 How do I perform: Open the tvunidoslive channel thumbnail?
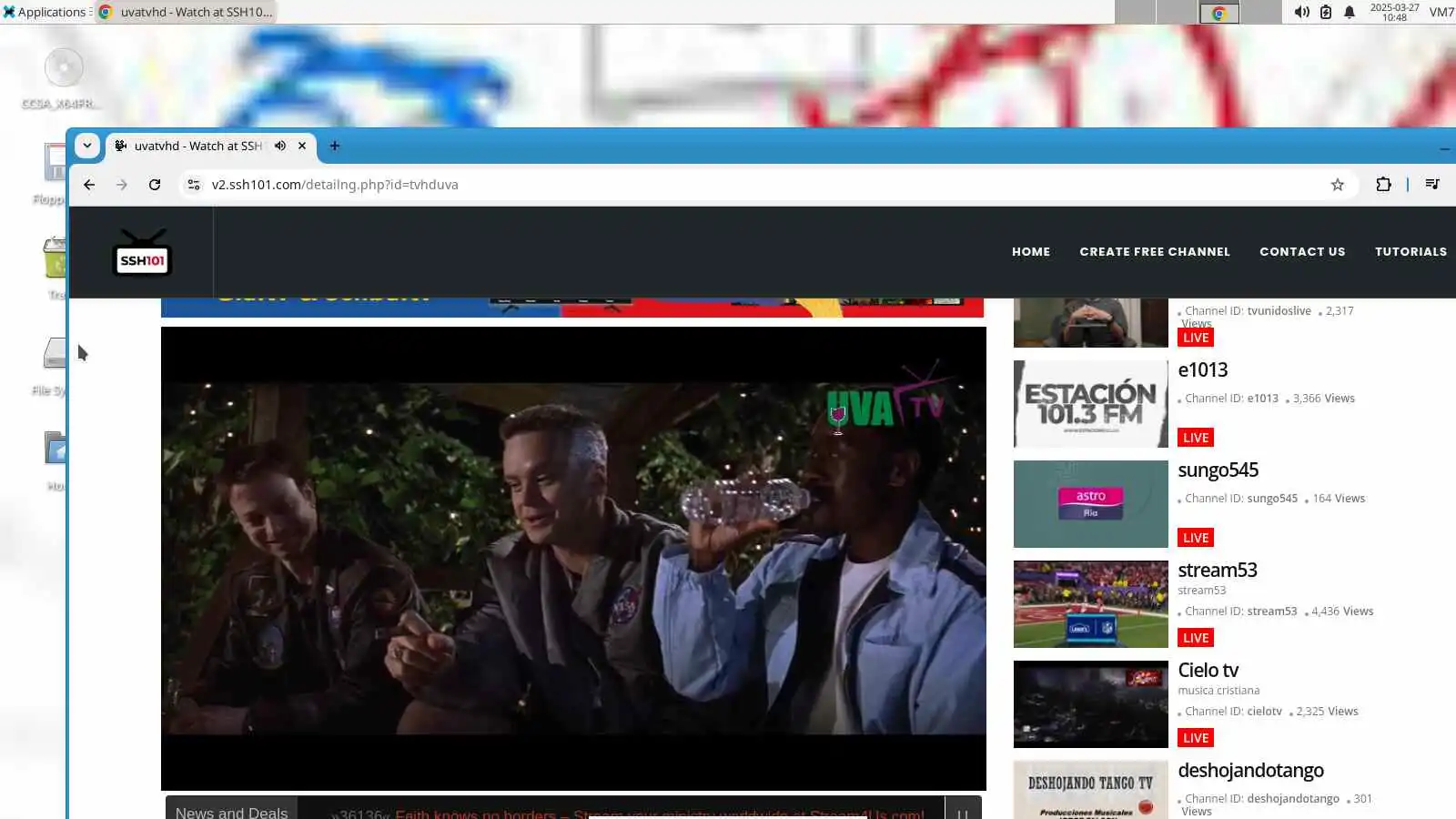(1091, 323)
